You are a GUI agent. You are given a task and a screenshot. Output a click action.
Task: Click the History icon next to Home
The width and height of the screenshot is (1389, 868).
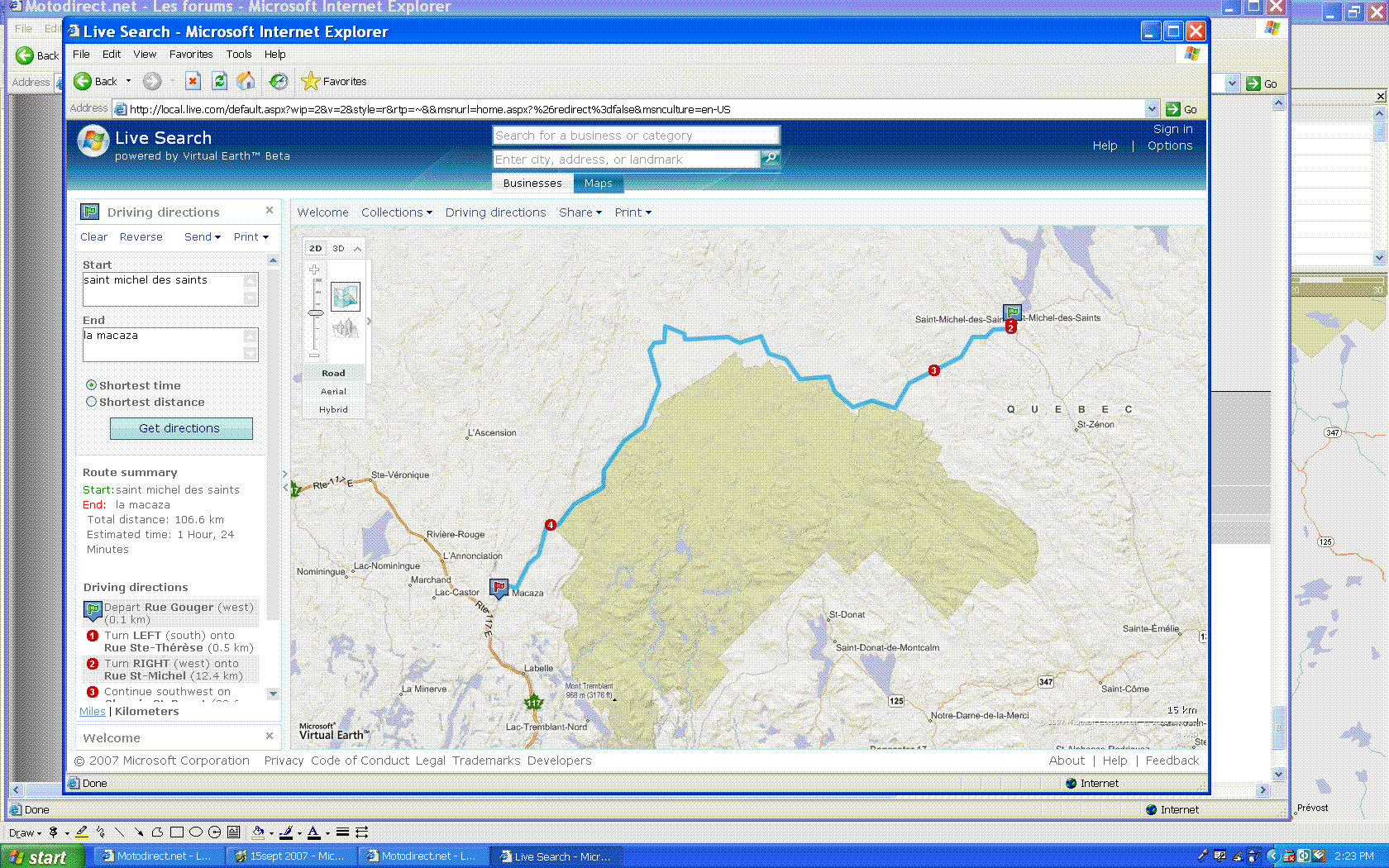coord(279,81)
